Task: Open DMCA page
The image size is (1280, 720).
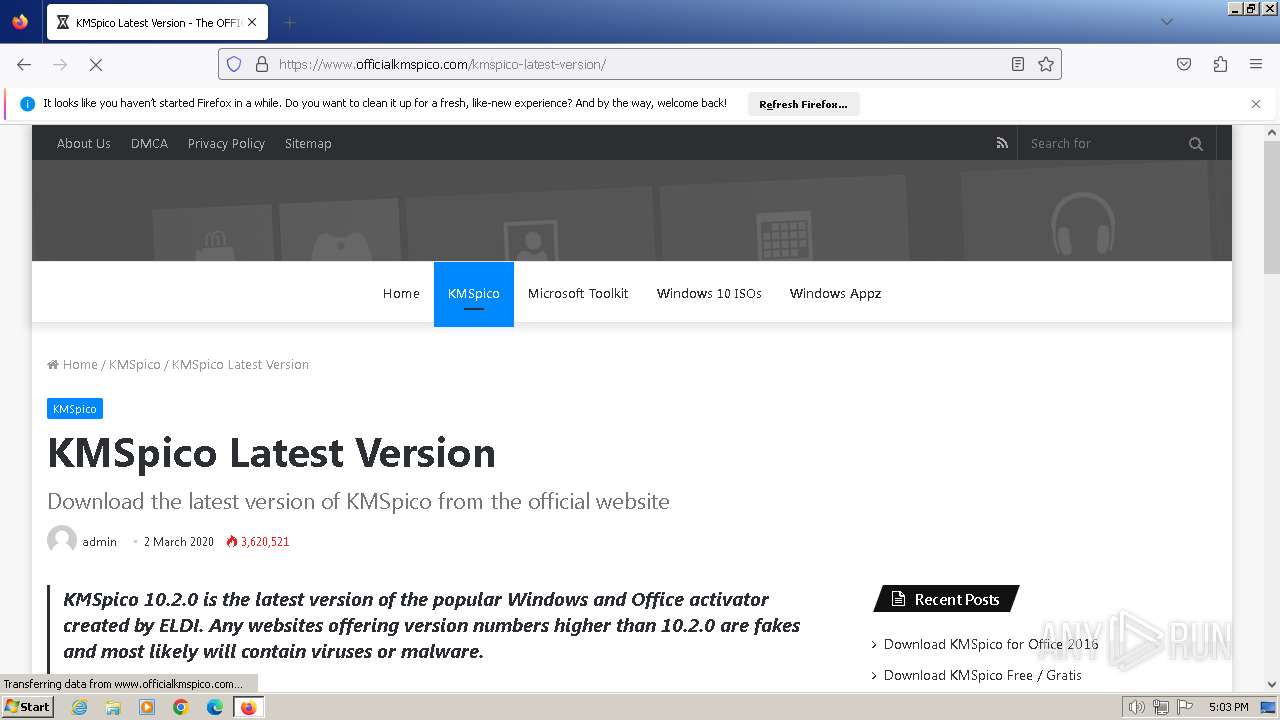Action: click(149, 143)
